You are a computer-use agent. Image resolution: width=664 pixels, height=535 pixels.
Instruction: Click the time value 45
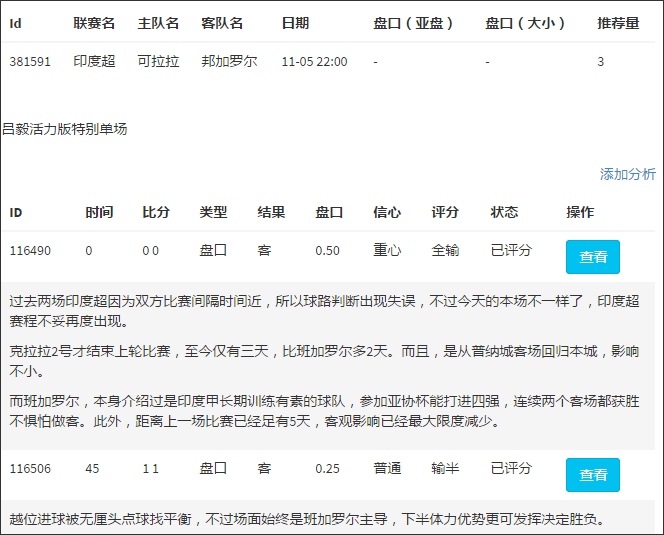click(x=92, y=469)
